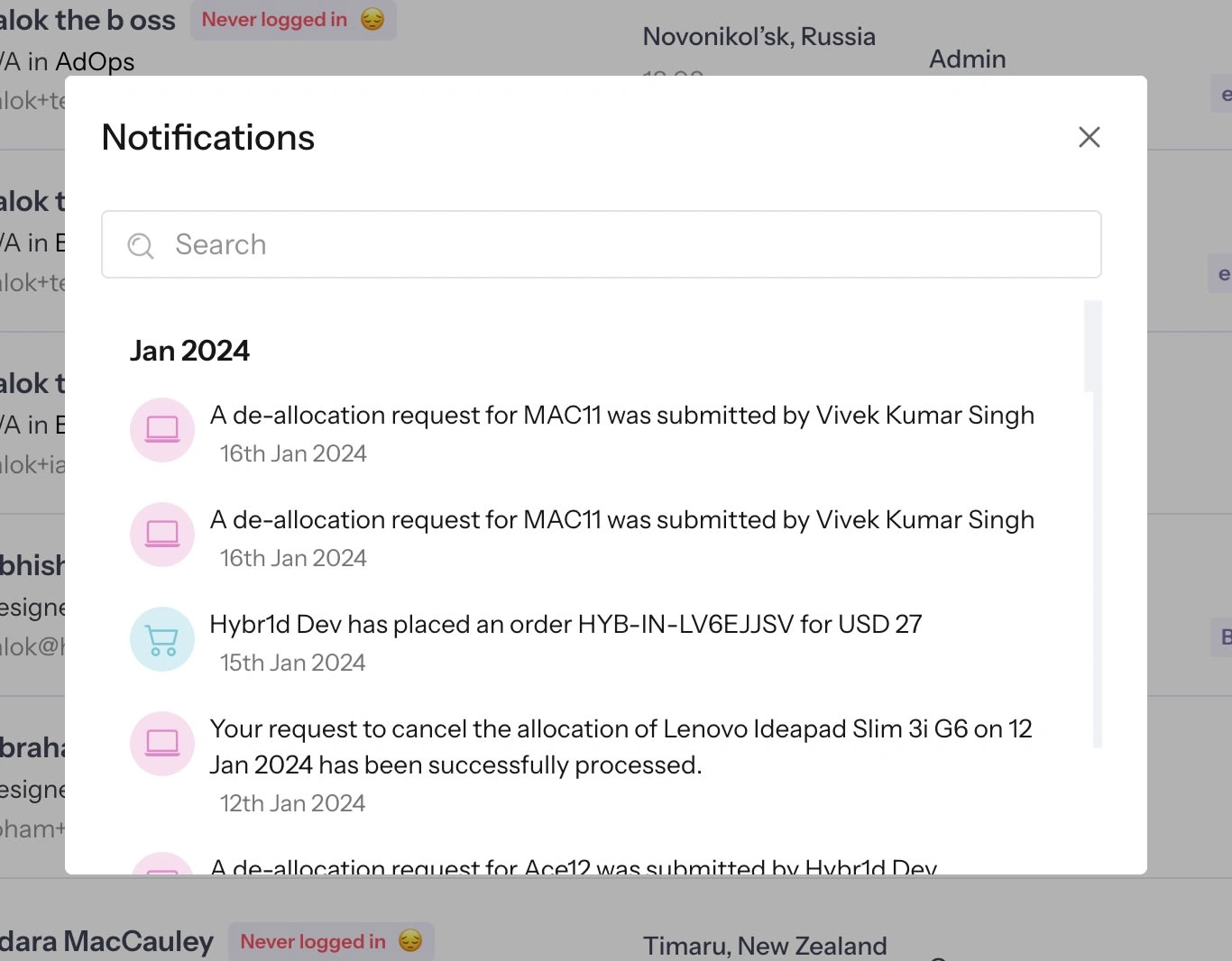
Task: Click the shopping cart icon of the order notification
Action: tap(162, 639)
